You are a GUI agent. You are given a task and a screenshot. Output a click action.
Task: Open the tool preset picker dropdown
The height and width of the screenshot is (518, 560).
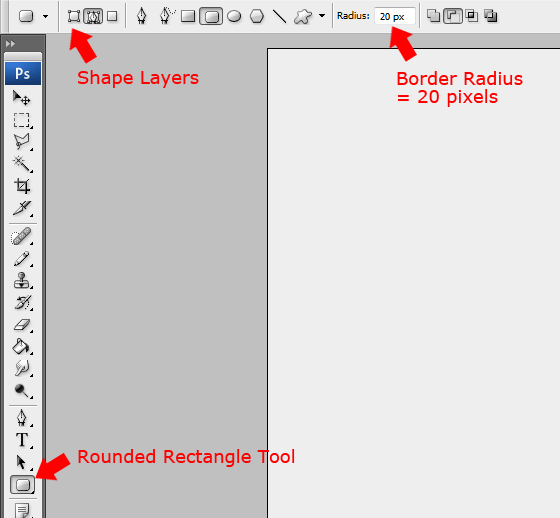click(45, 16)
